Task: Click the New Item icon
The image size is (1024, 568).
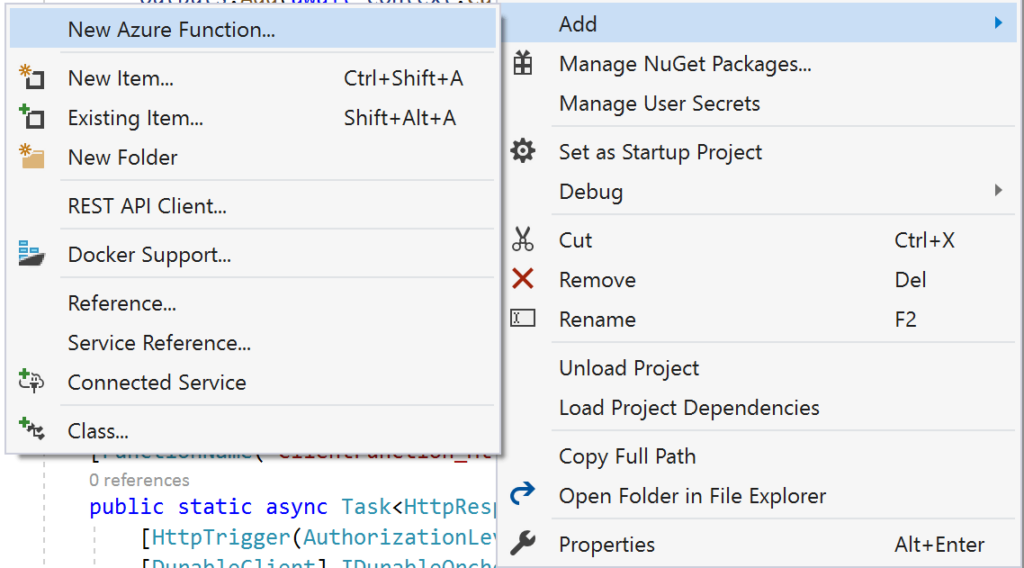Action: pyautogui.click(x=31, y=78)
